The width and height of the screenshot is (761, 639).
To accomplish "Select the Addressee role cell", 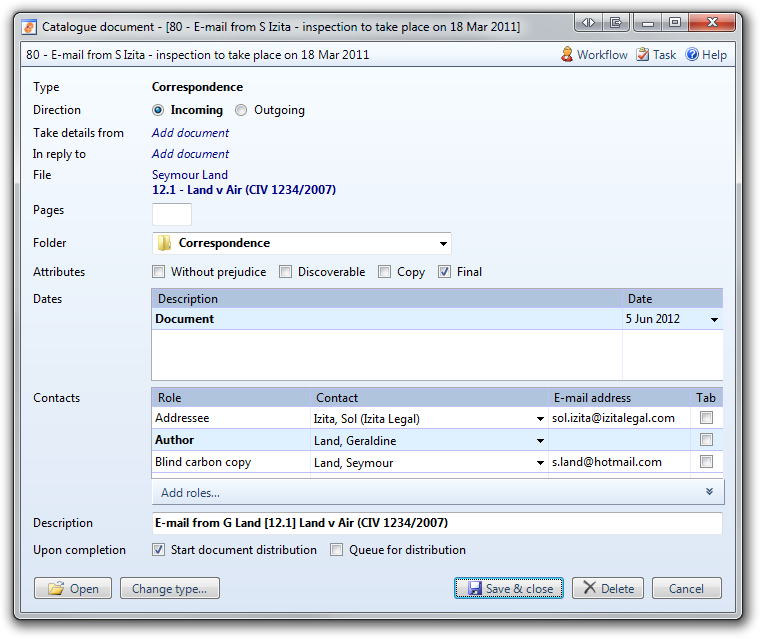I will [231, 418].
